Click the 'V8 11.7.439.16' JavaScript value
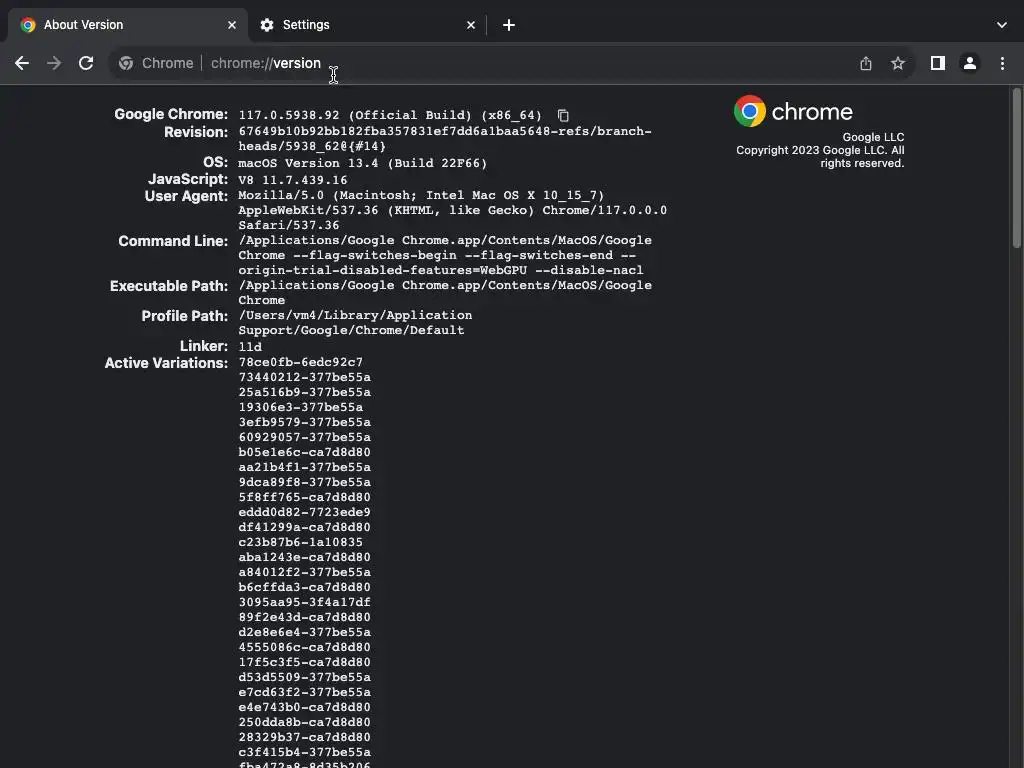Image resolution: width=1024 pixels, height=768 pixels. (293, 180)
